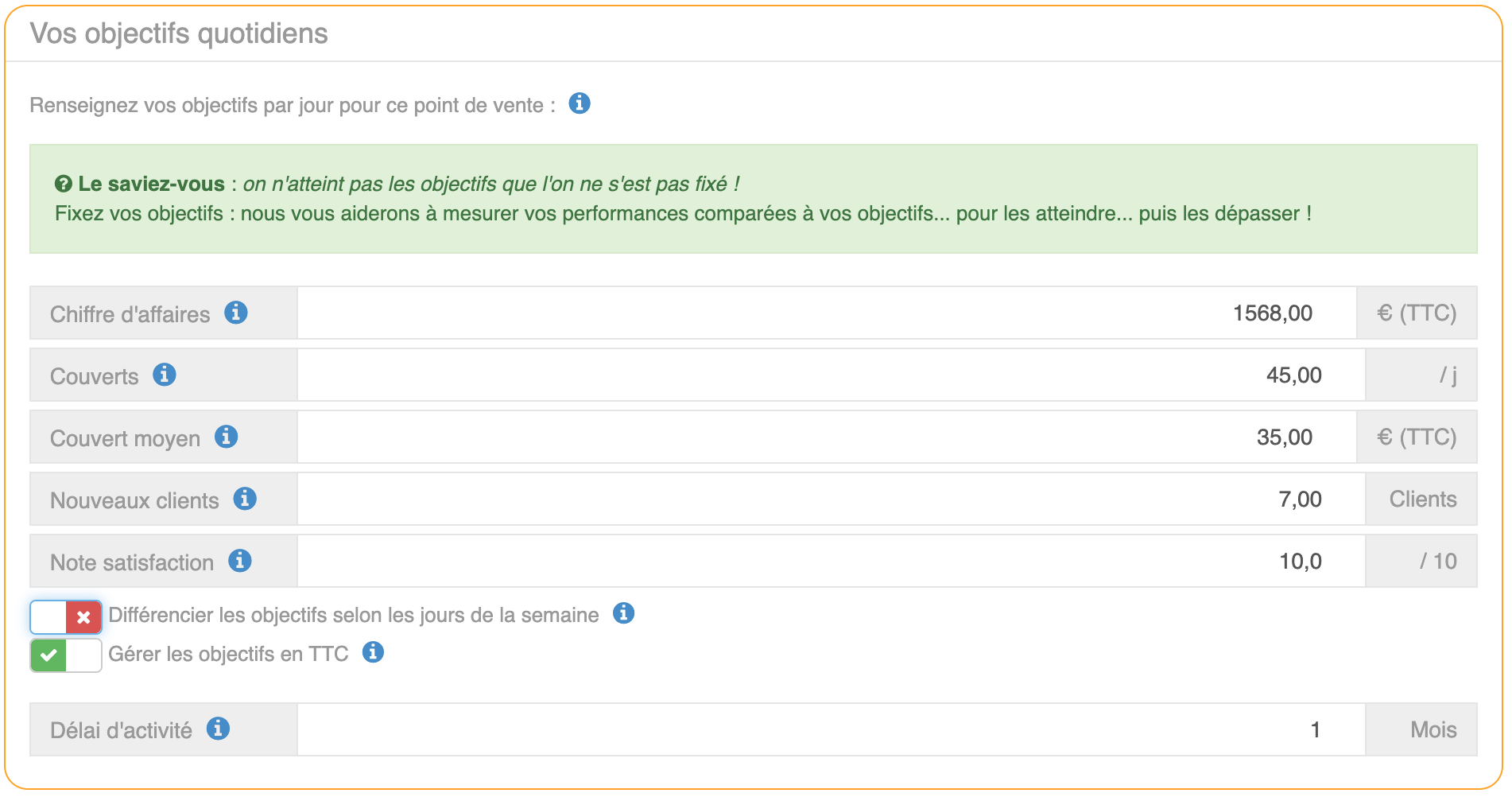Focus the Couvert moyen value field
This screenshot has height=797, width=1512.
827,437
